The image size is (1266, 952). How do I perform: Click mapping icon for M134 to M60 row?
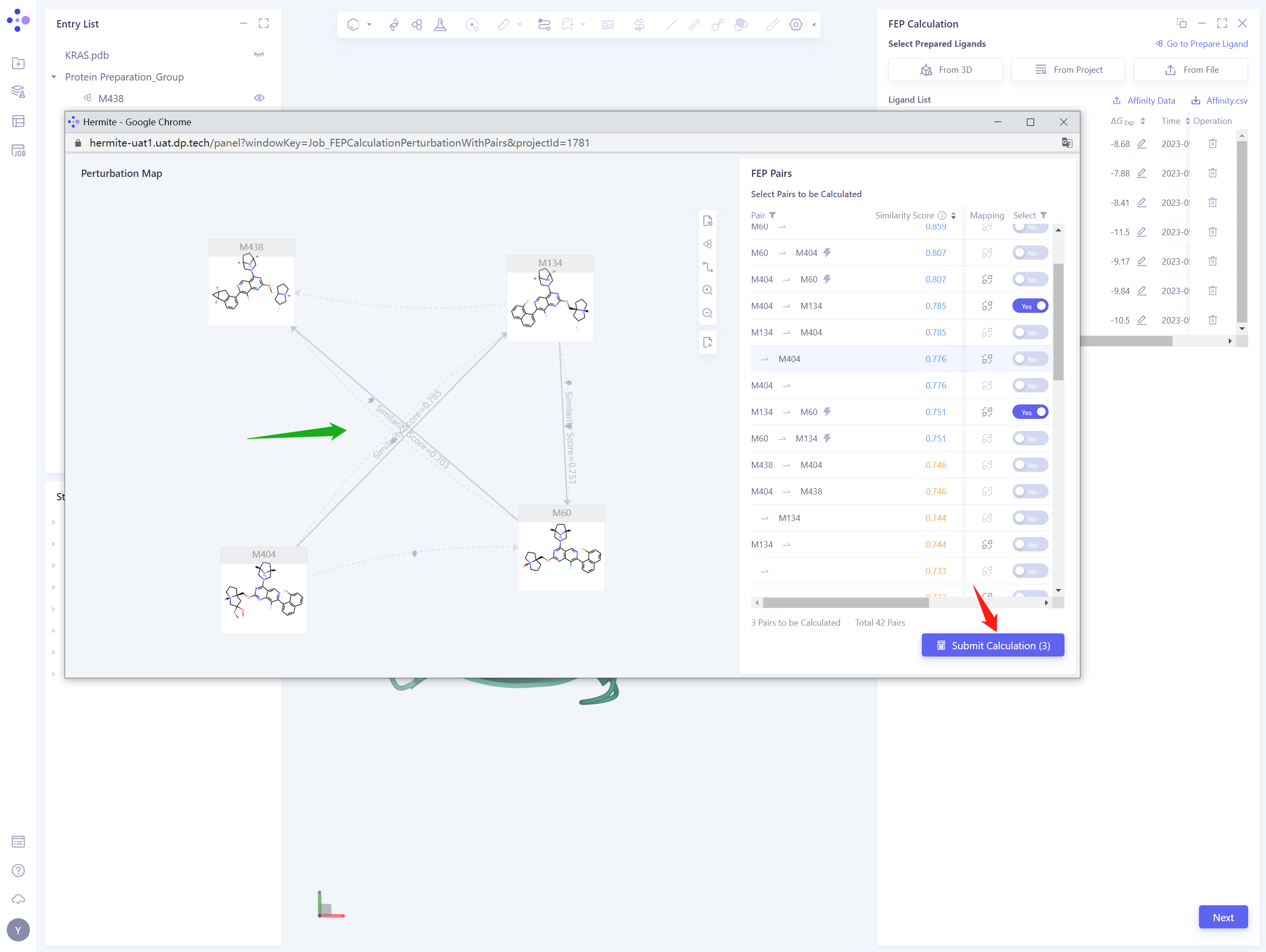987,412
